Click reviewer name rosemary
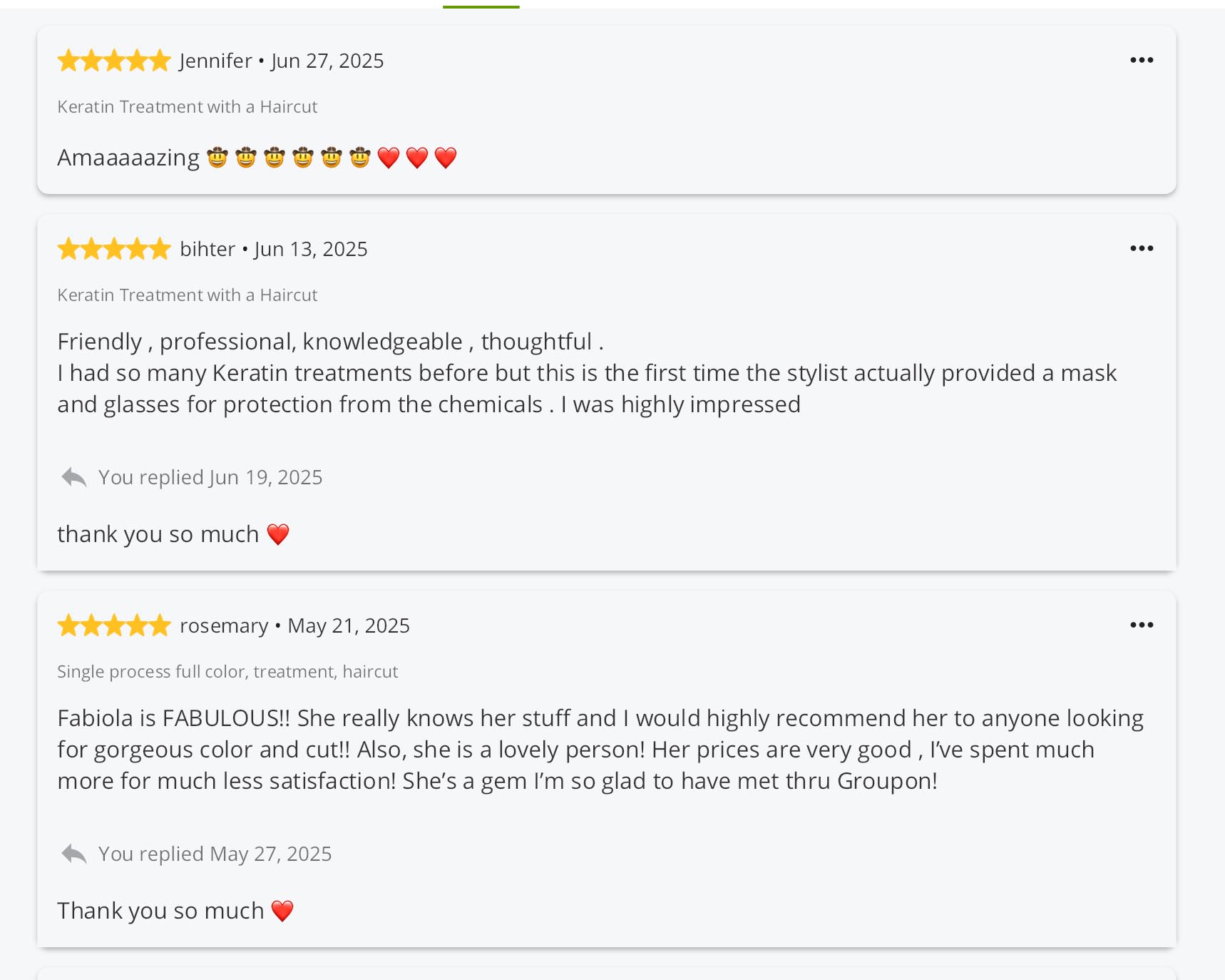Viewport: 1225px width, 980px height. pos(224,626)
